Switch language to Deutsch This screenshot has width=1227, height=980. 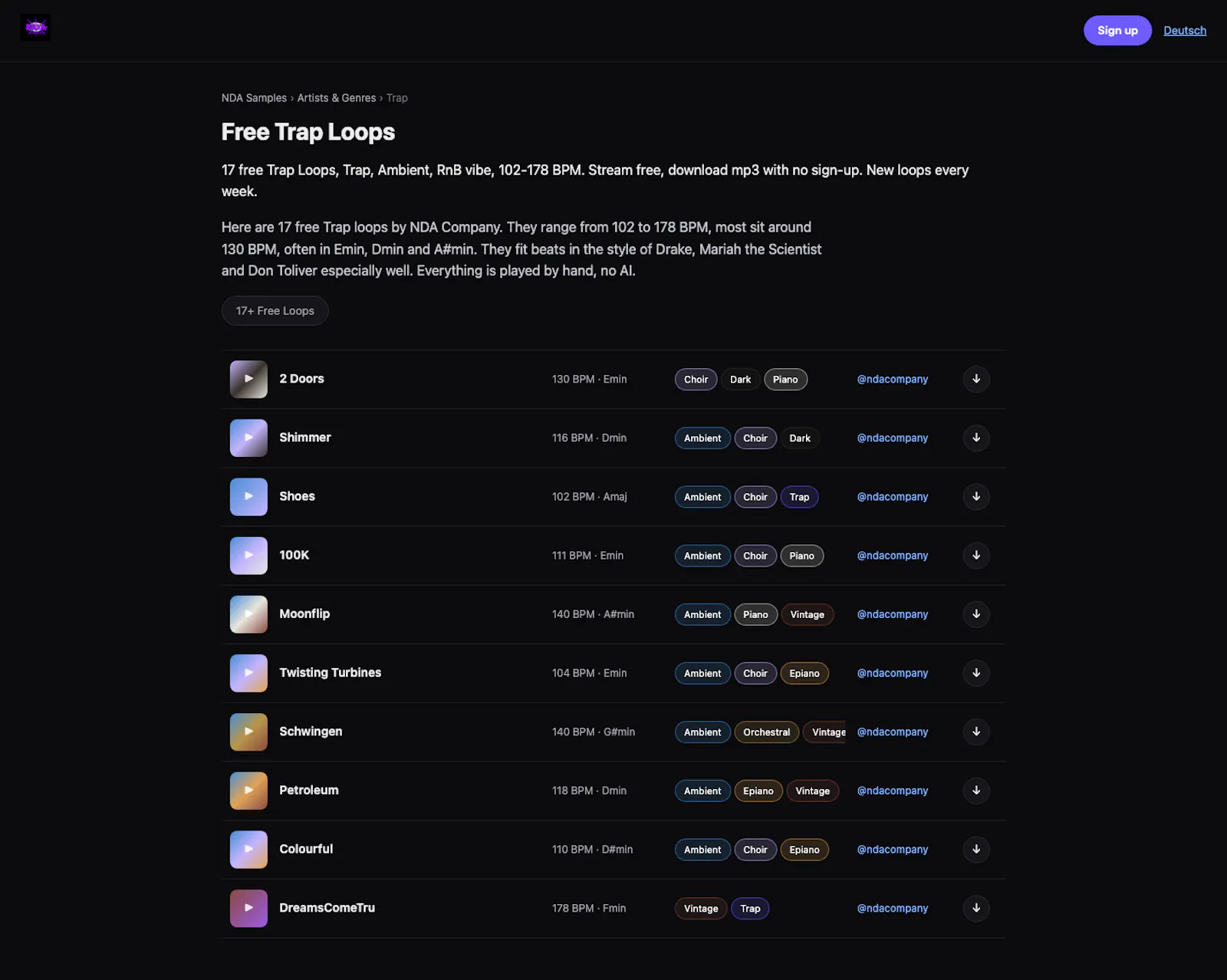coord(1185,31)
